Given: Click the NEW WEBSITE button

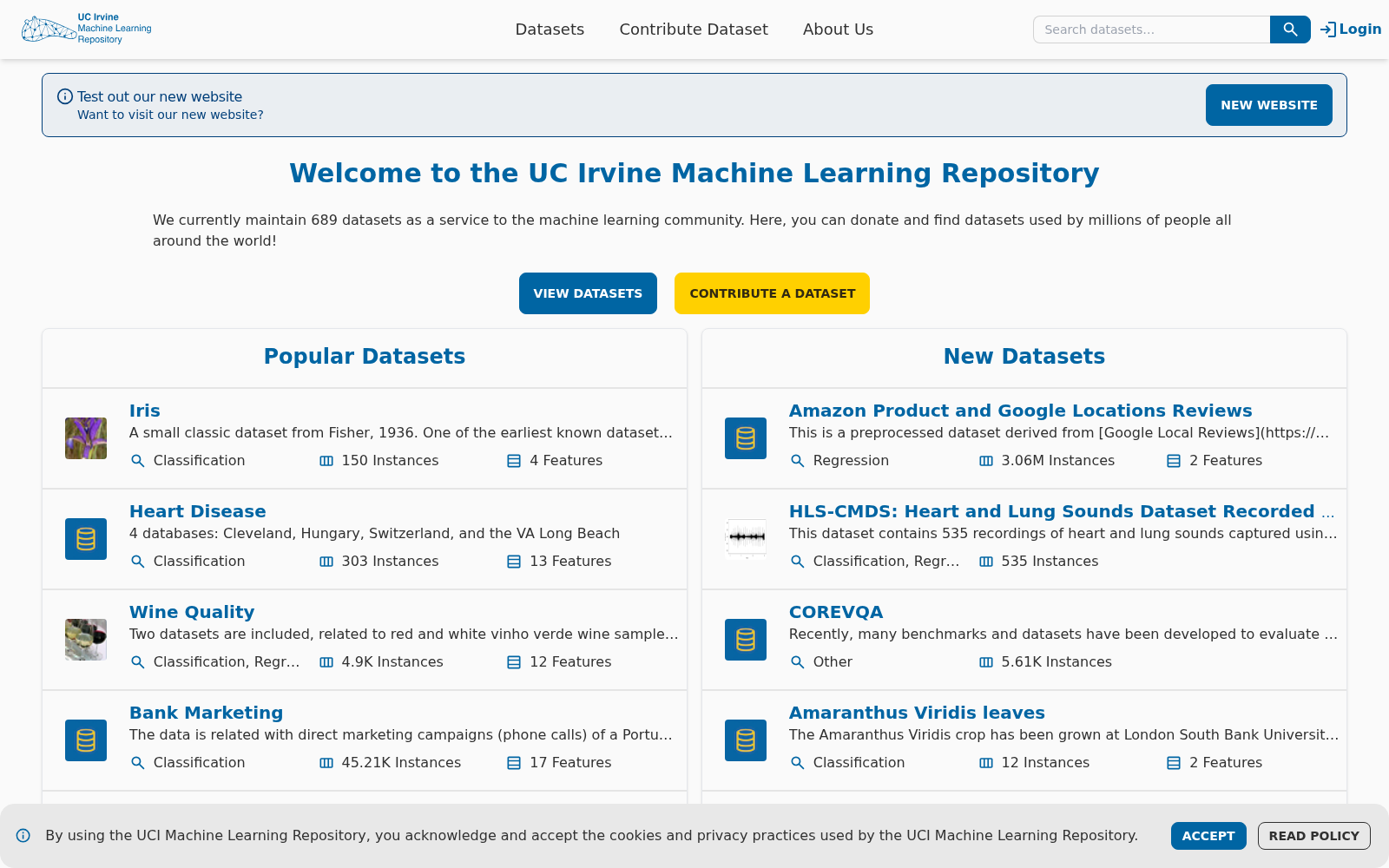Looking at the screenshot, I should 1268,105.
